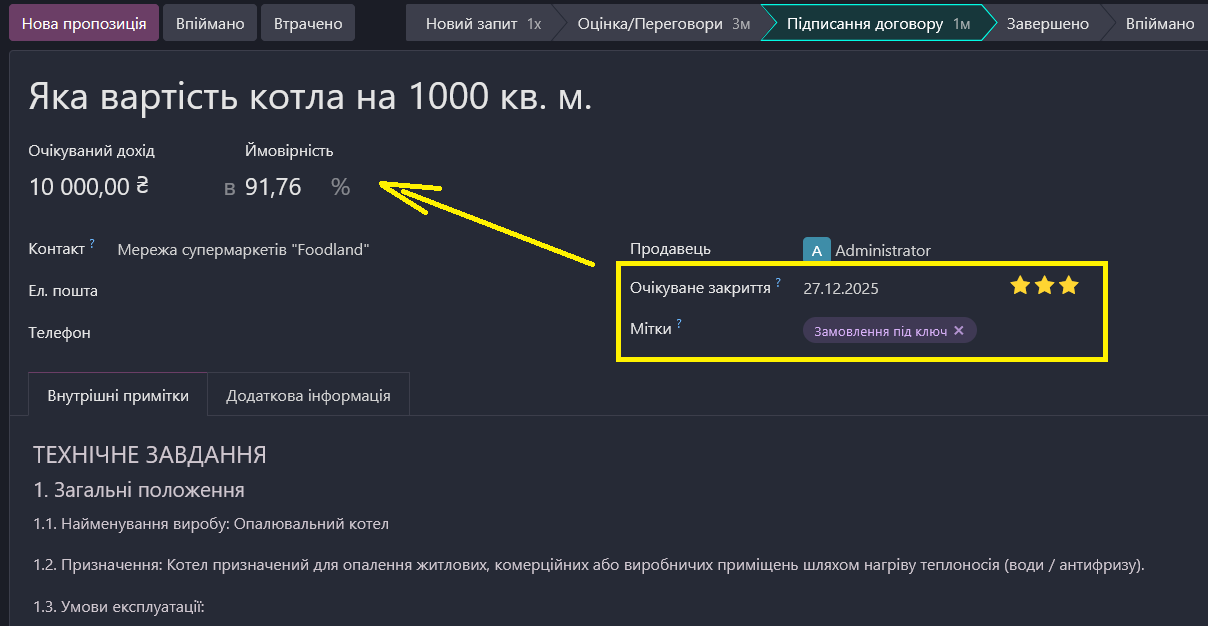Mark the opportunity lost with Втрачено
1208x626 pixels.
(307, 21)
